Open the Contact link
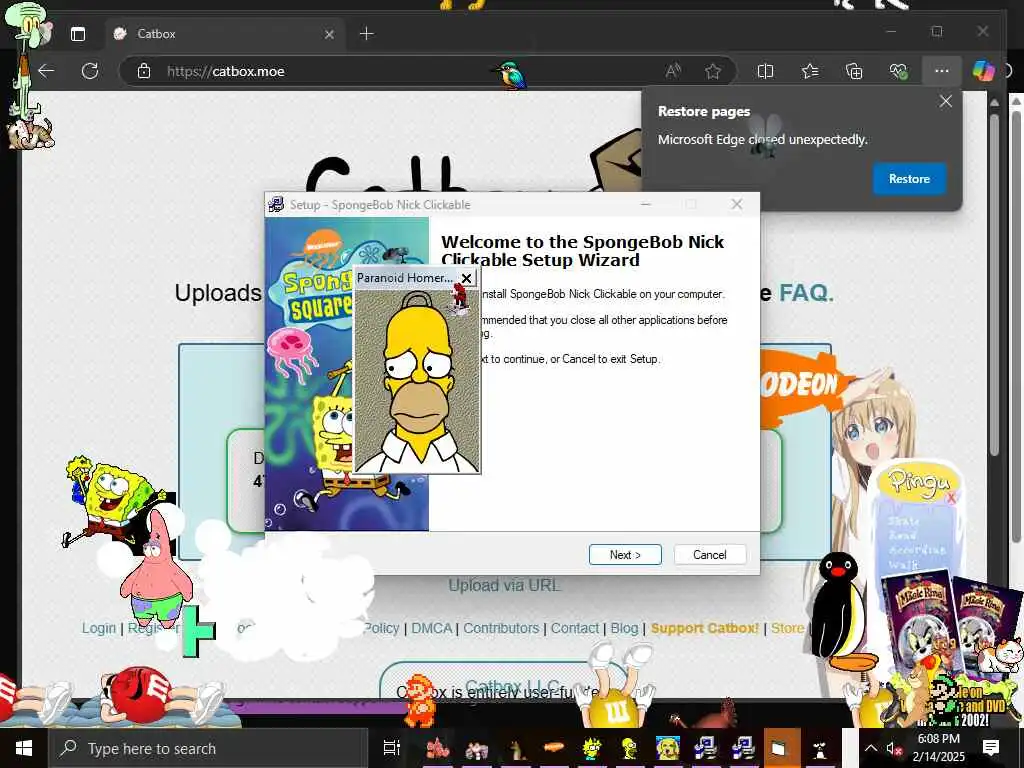The height and width of the screenshot is (768, 1024). tap(575, 628)
